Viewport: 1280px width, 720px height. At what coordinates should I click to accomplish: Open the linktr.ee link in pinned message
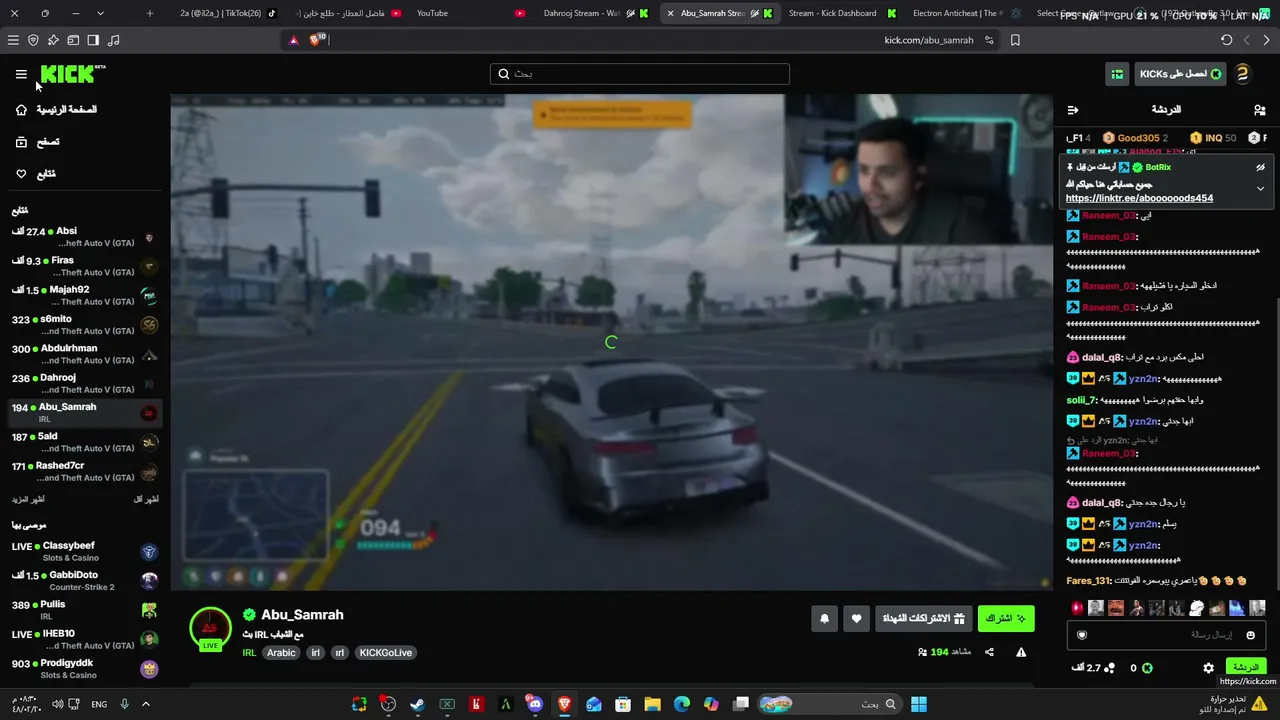[x=1139, y=198]
